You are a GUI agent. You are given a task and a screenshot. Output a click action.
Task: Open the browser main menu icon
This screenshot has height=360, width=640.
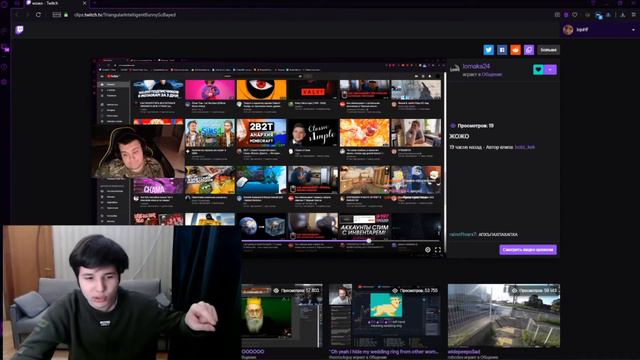click(x=633, y=15)
